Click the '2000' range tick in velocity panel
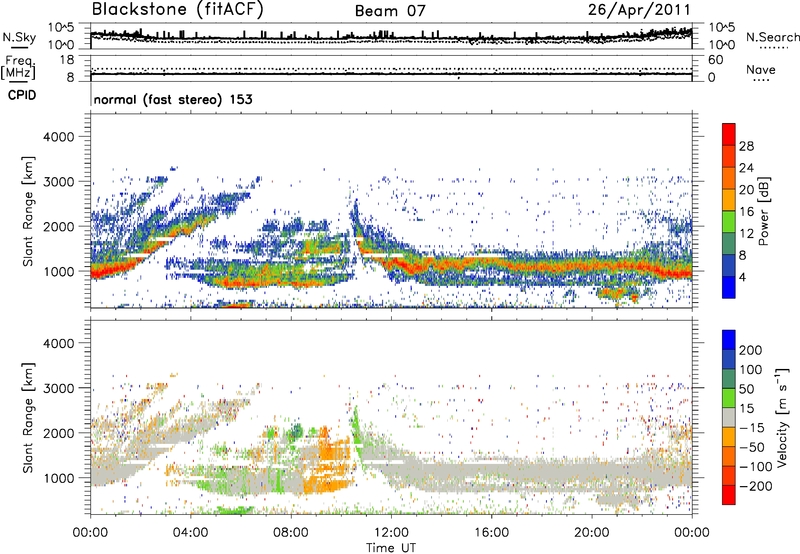Viewport: 800px width, 554px height. 58,433
